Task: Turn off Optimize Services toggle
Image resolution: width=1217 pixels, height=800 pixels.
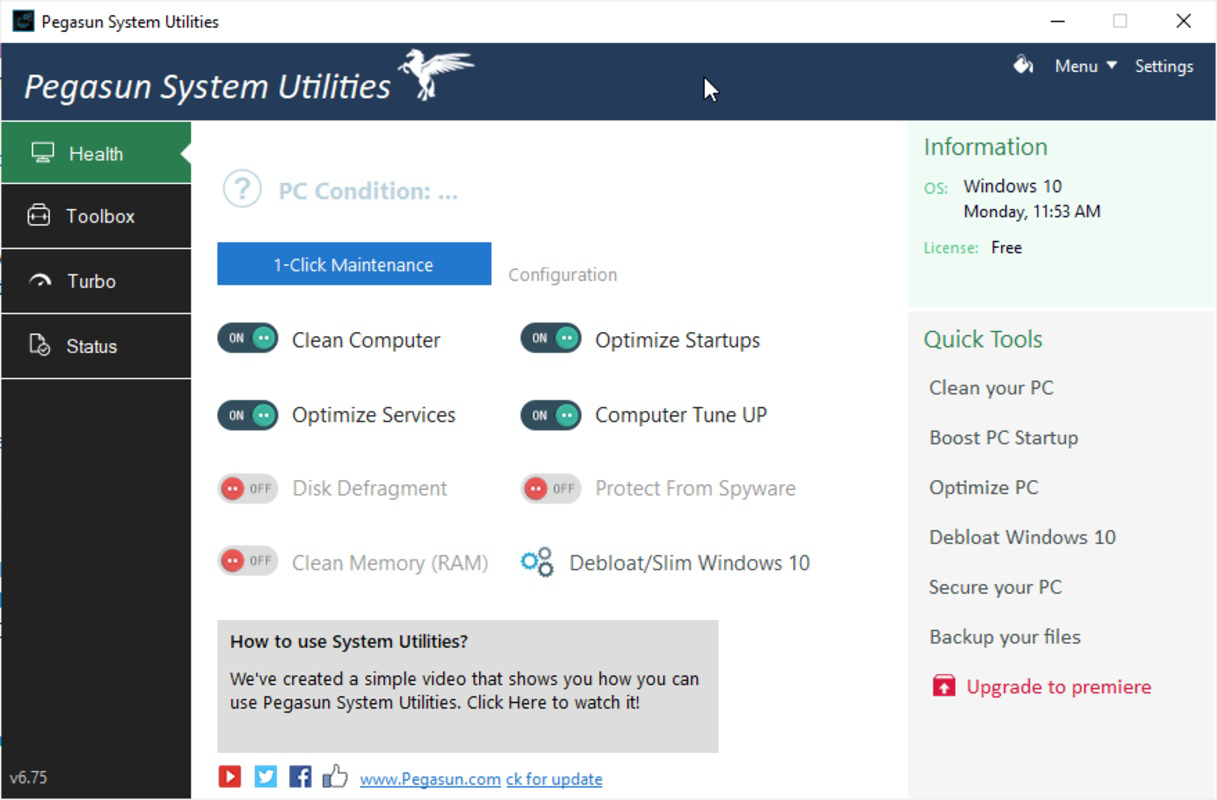Action: (x=248, y=414)
